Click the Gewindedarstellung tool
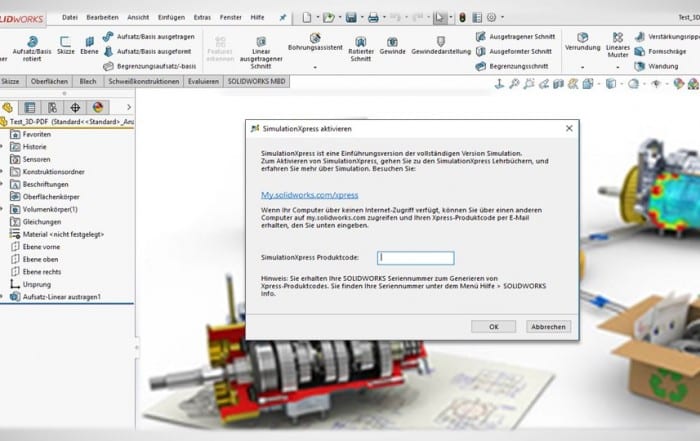The width and height of the screenshot is (700, 441). tap(441, 46)
